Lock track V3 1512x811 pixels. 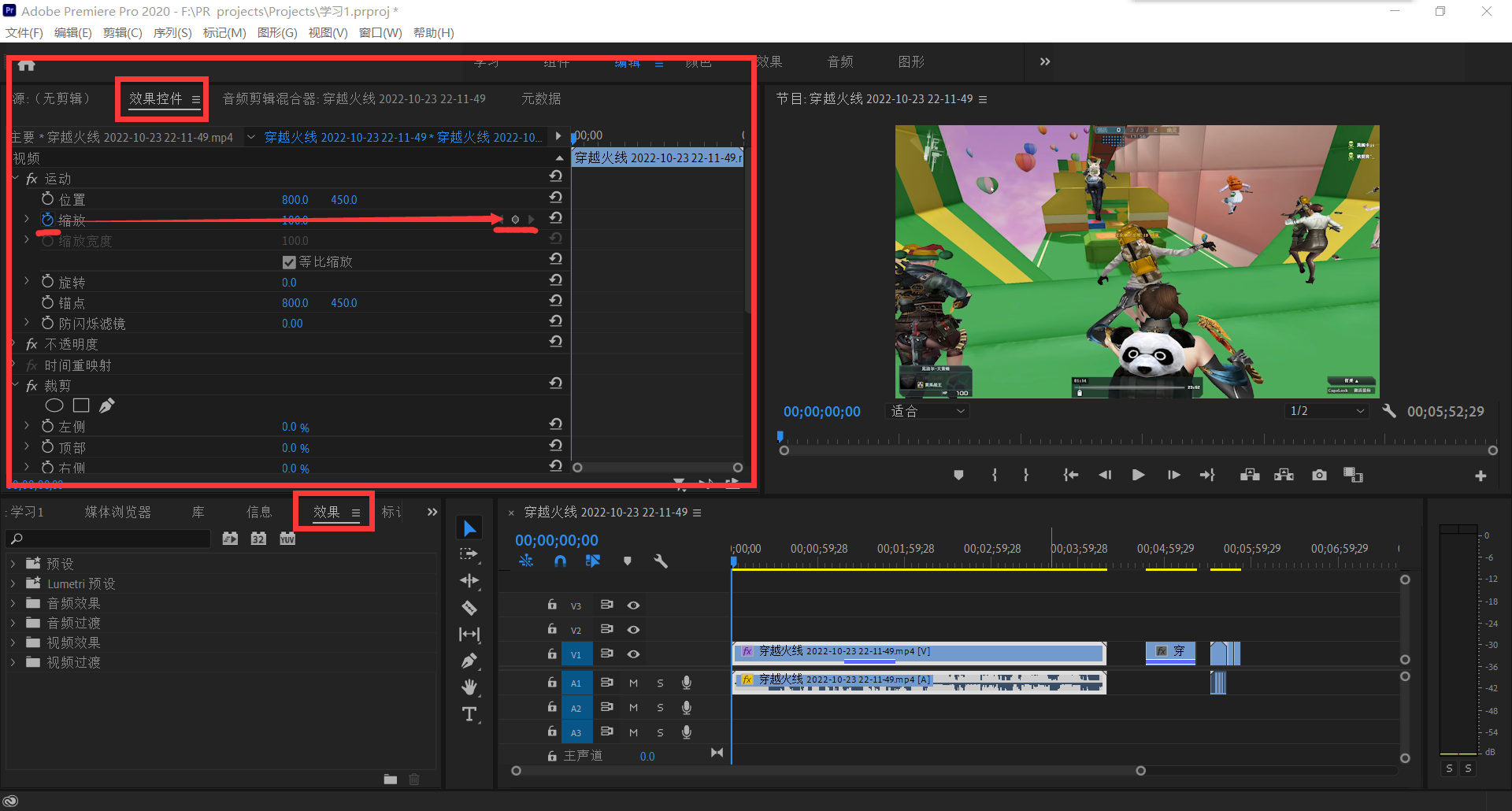(x=552, y=605)
